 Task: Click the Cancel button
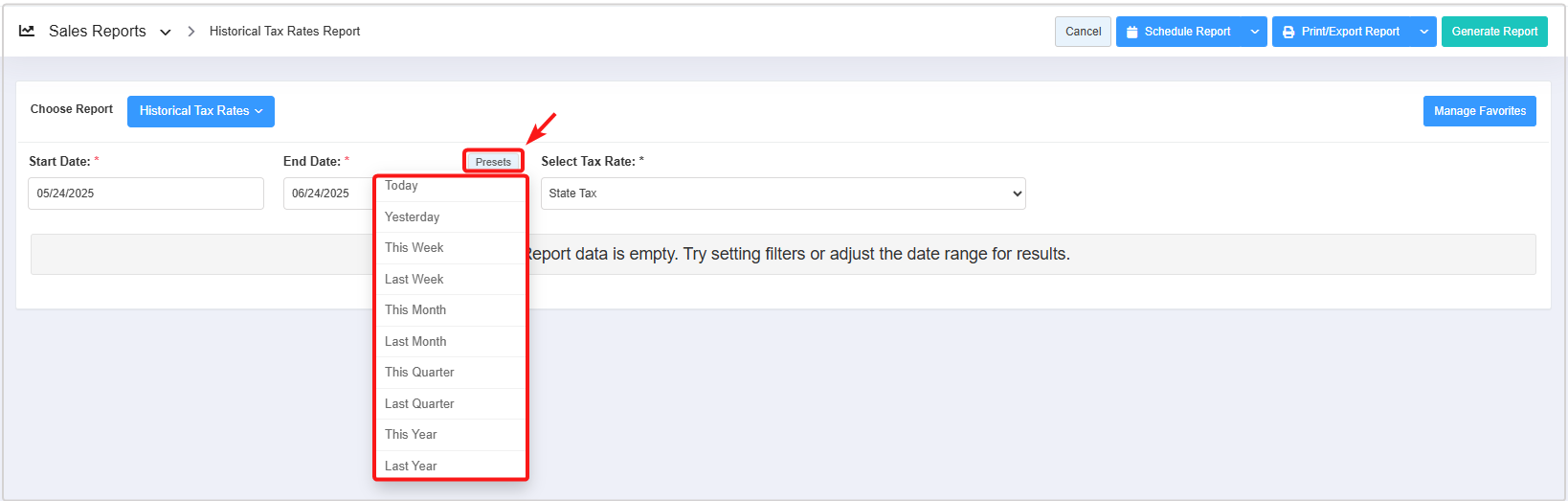point(1083,32)
